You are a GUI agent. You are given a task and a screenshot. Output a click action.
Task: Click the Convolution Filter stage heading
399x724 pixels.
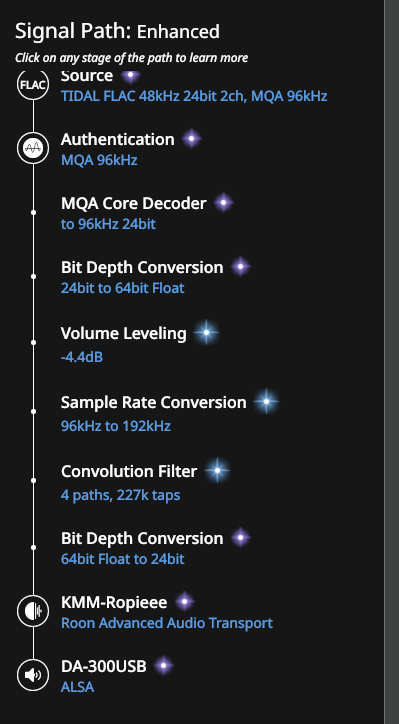point(129,471)
